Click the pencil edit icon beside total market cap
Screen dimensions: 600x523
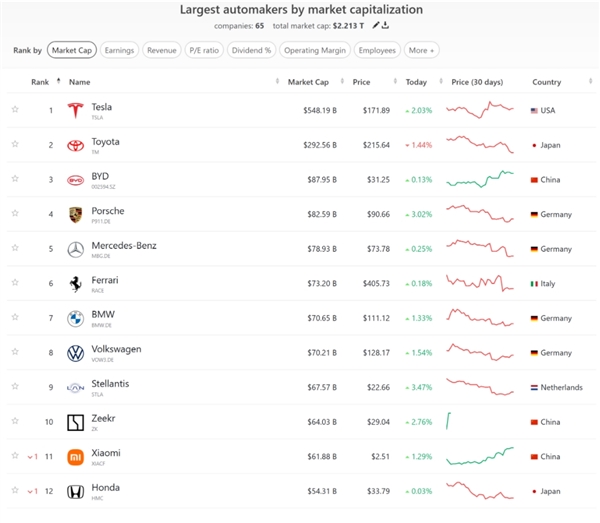pyautogui.click(x=375, y=25)
